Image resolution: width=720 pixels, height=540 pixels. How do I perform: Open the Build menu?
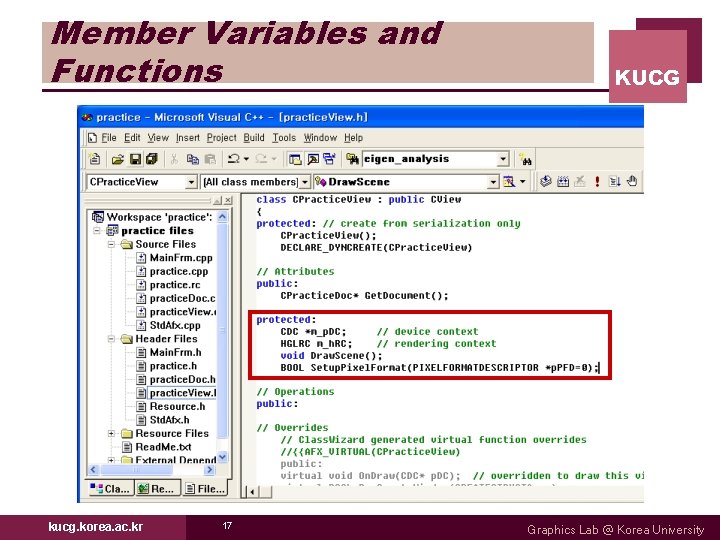(254, 138)
